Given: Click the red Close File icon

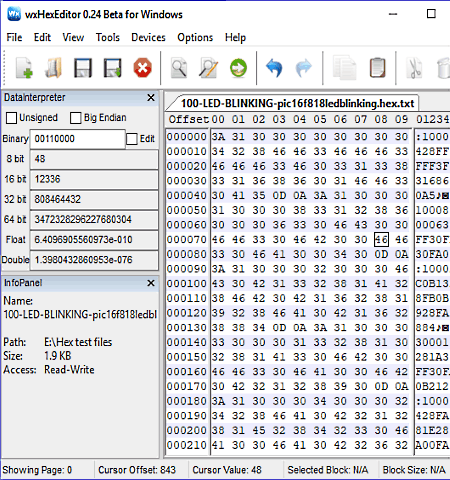Looking at the screenshot, I should pyautogui.click(x=143, y=68).
